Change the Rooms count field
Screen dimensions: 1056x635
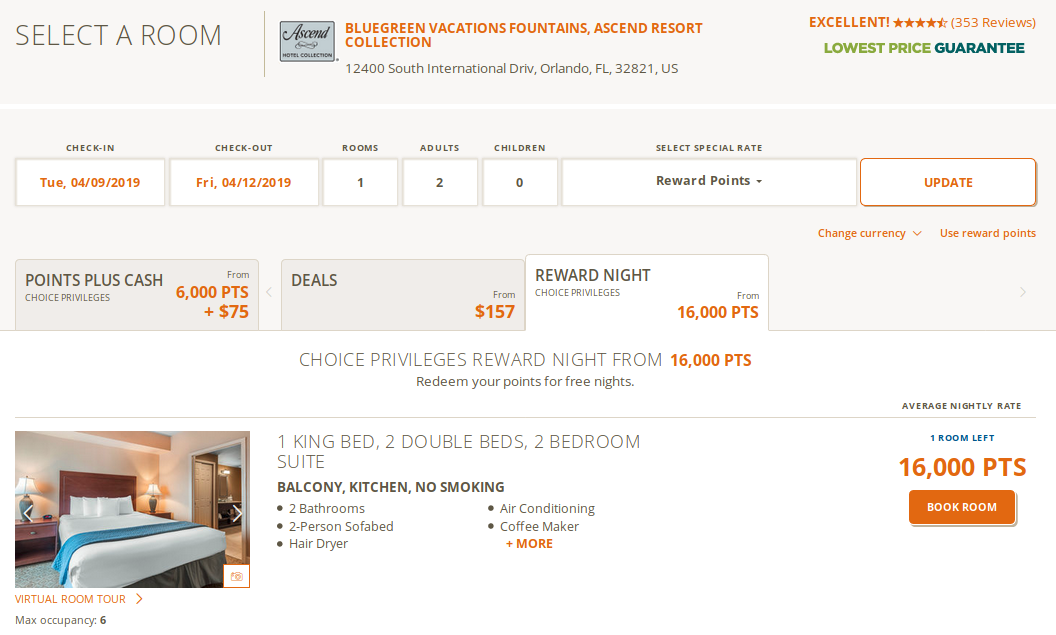click(360, 182)
